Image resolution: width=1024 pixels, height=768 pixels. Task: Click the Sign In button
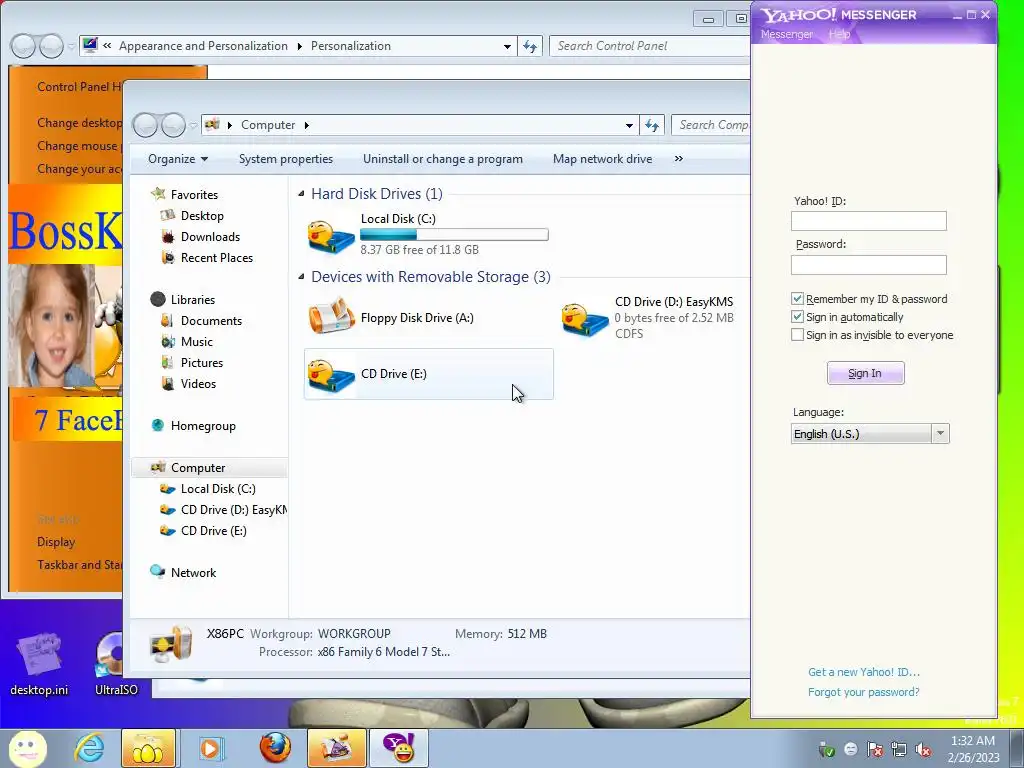(865, 373)
